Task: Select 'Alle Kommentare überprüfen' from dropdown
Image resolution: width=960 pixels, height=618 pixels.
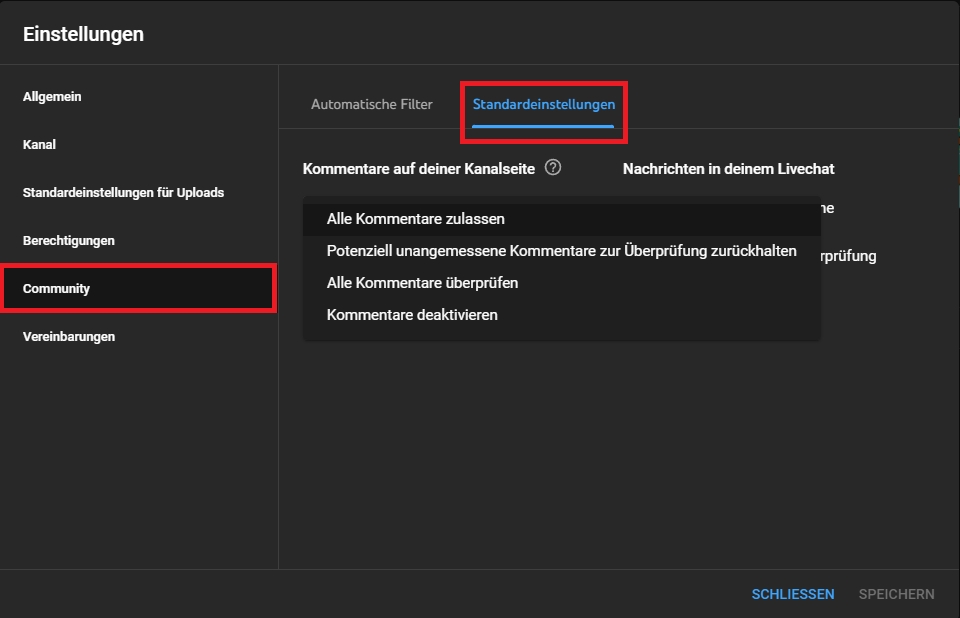Action: click(422, 283)
